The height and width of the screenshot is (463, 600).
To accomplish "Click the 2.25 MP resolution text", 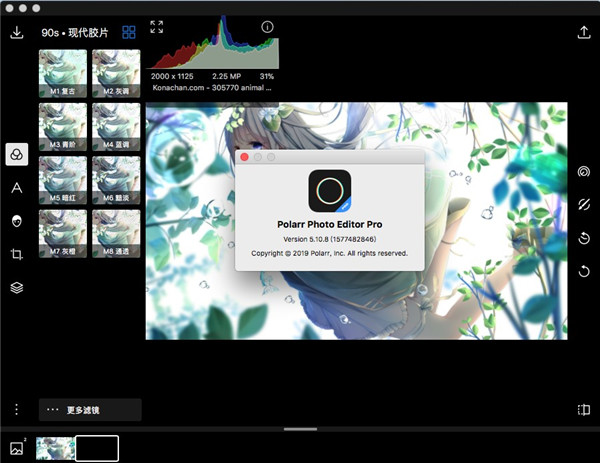I will click(x=227, y=76).
